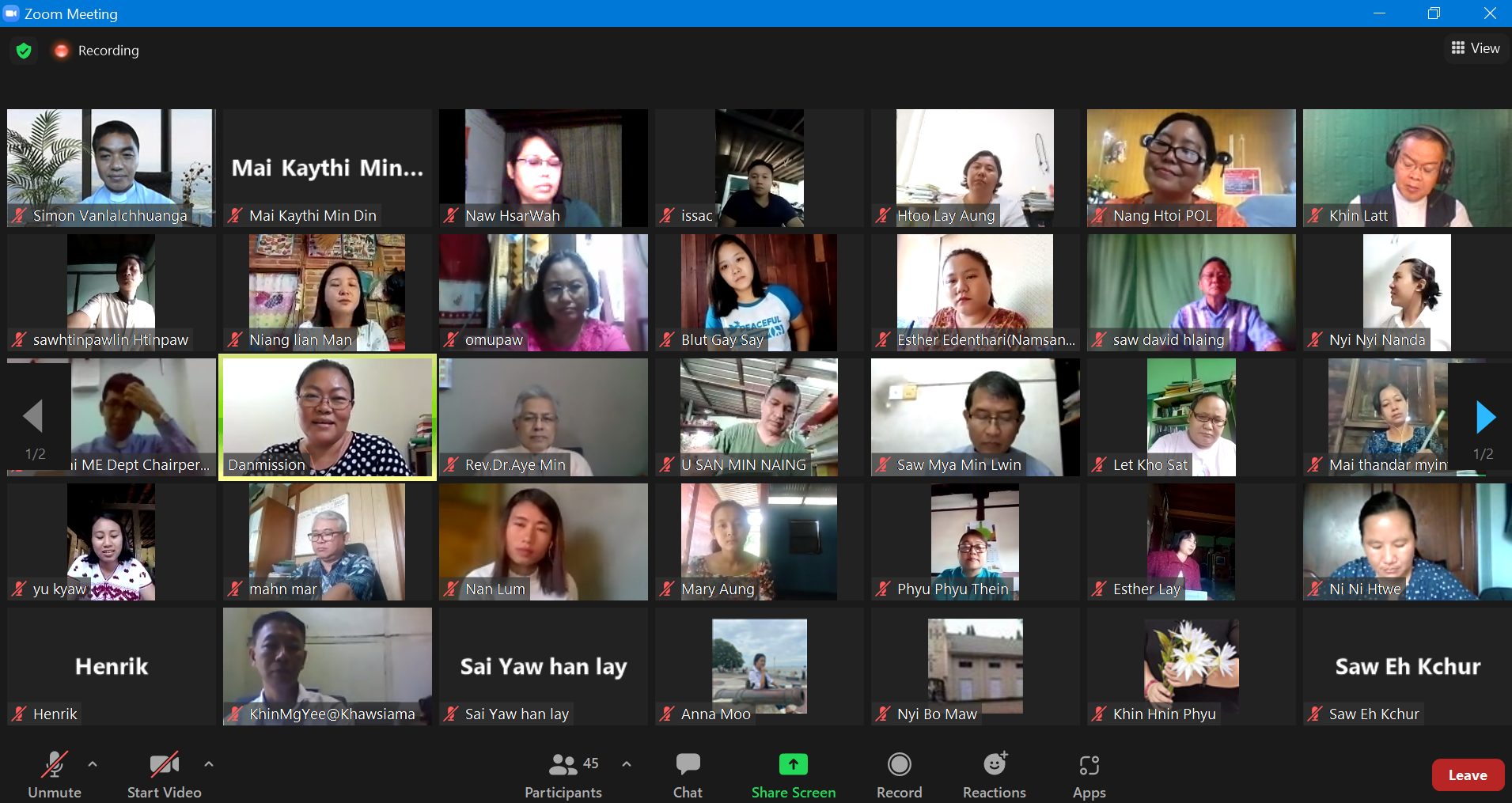Go to previous gallery page
The image size is (1512, 803).
pos(32,416)
